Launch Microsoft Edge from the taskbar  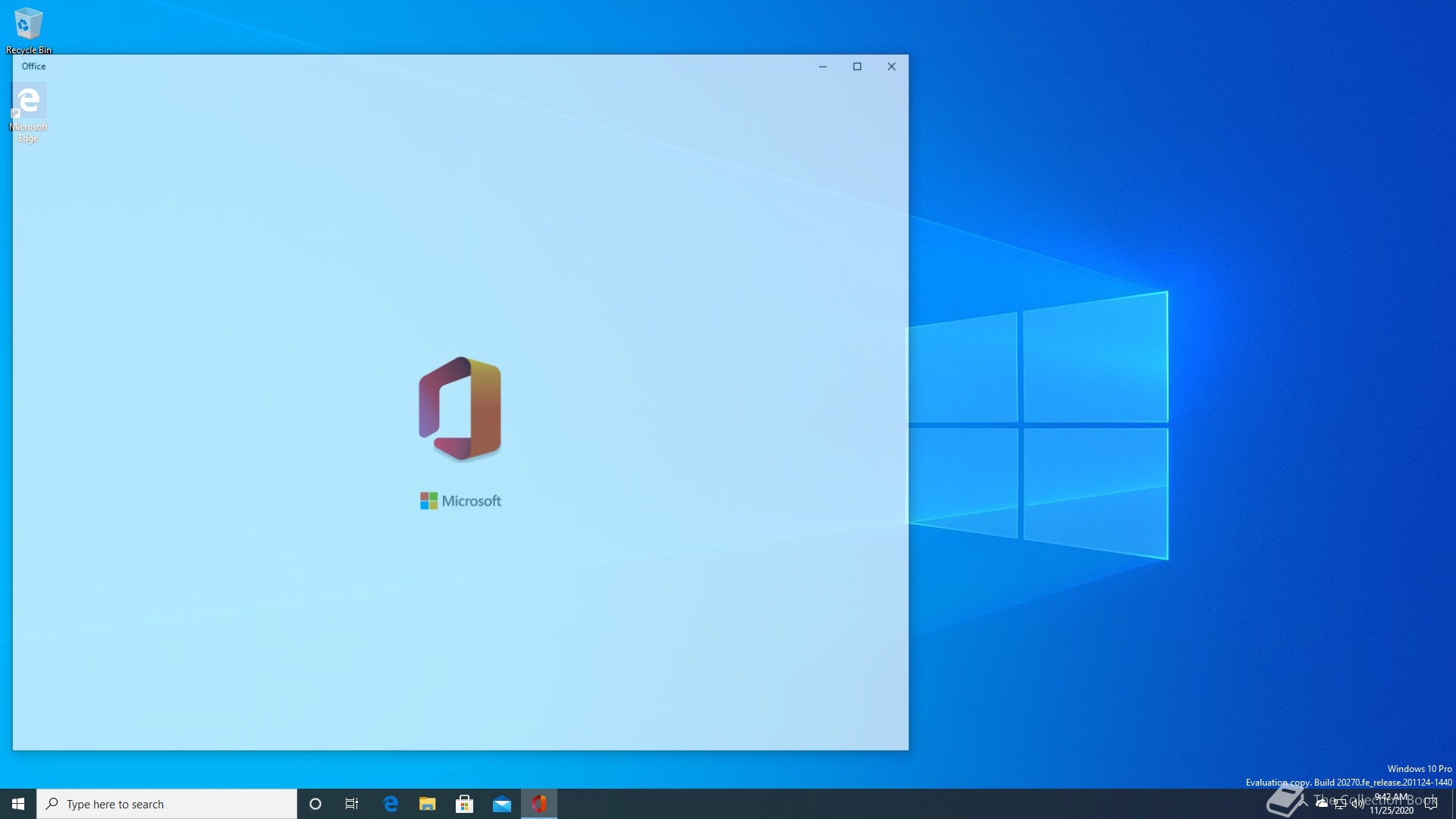(391, 804)
